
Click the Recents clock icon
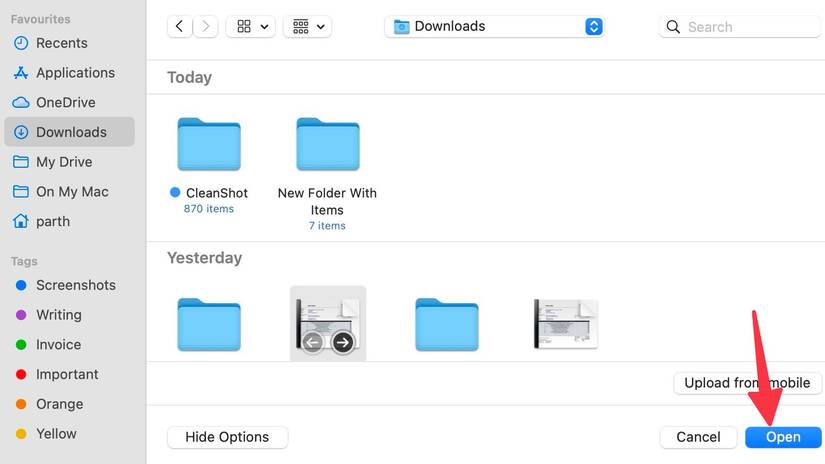(x=21, y=43)
